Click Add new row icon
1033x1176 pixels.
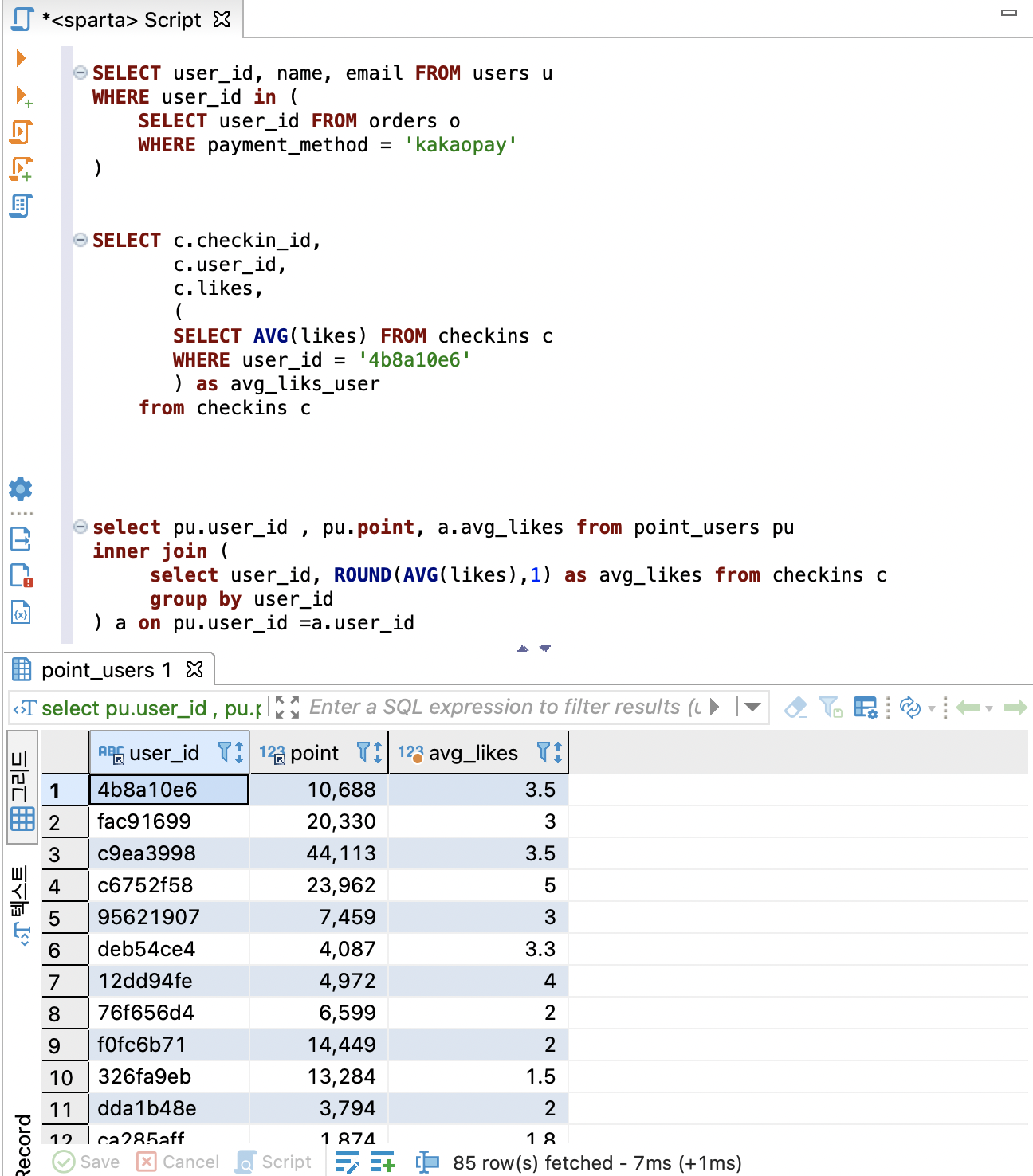point(383,1162)
